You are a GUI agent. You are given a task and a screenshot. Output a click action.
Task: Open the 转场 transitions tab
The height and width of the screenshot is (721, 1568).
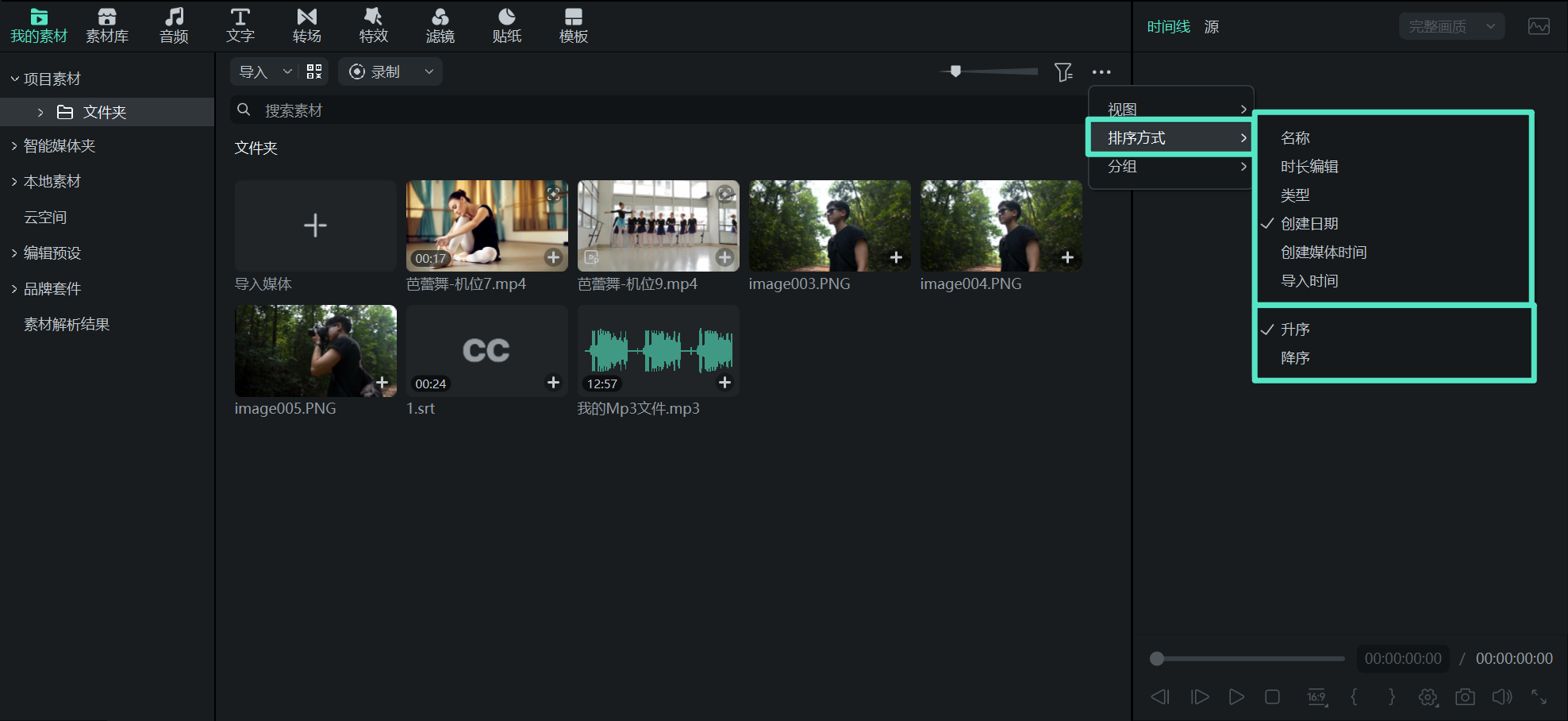pyautogui.click(x=307, y=26)
